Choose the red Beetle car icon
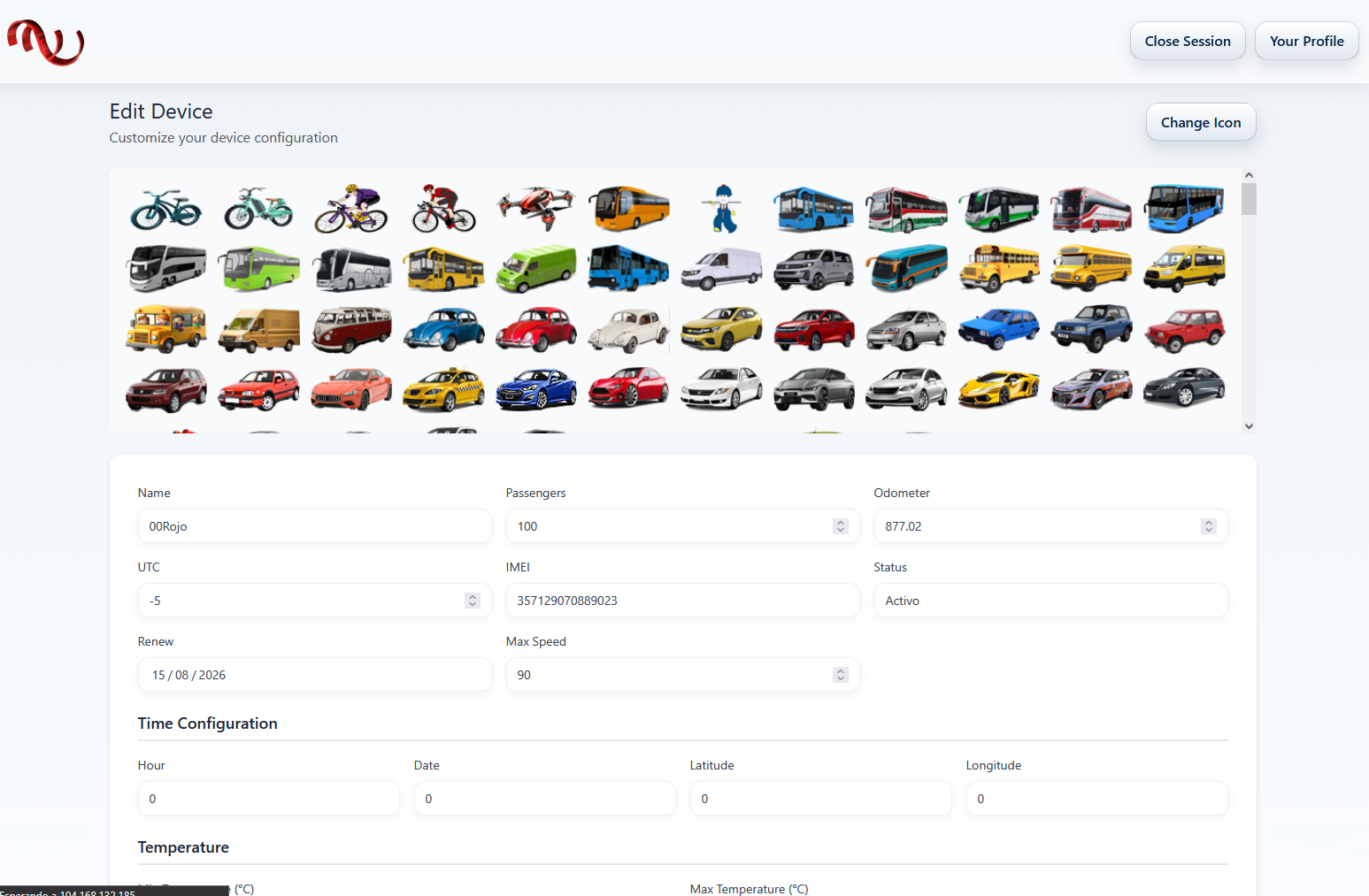 click(536, 329)
